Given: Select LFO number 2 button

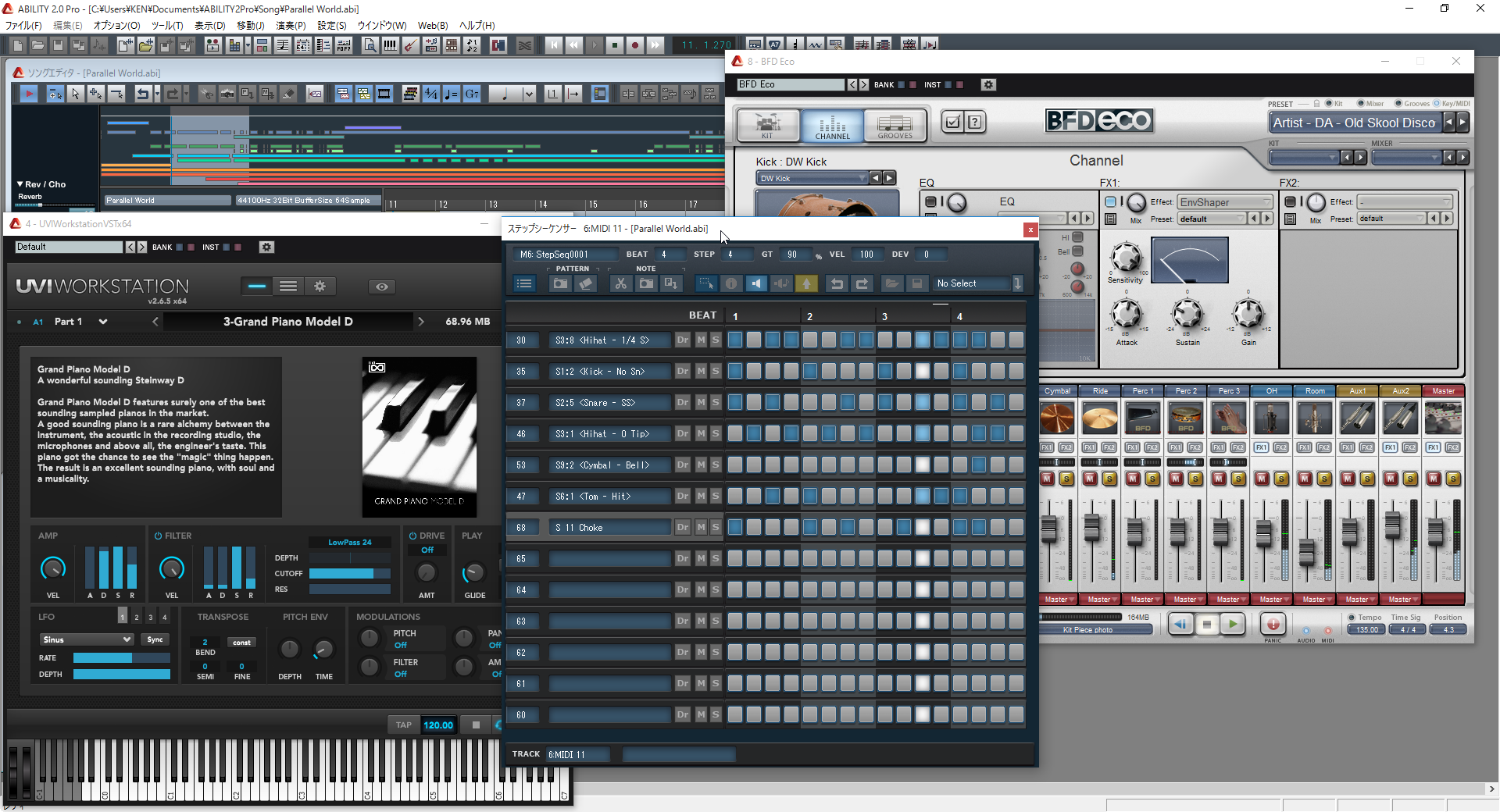Looking at the screenshot, I should tap(137, 617).
